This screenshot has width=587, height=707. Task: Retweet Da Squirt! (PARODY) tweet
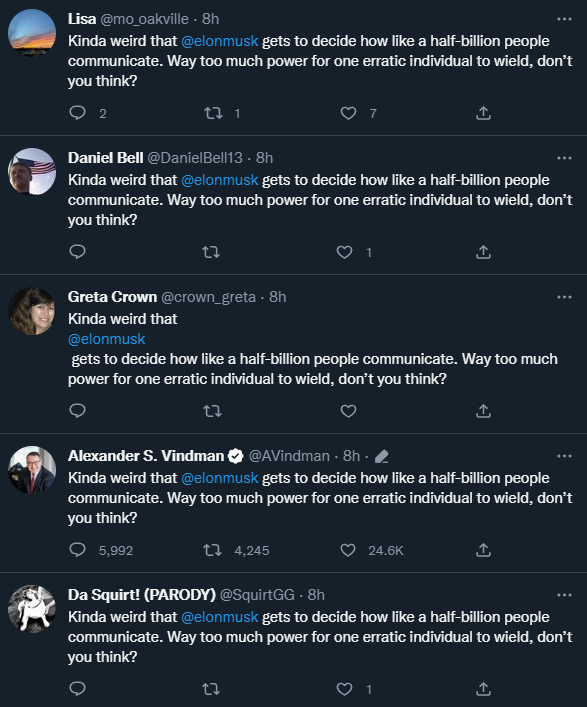coord(211,689)
